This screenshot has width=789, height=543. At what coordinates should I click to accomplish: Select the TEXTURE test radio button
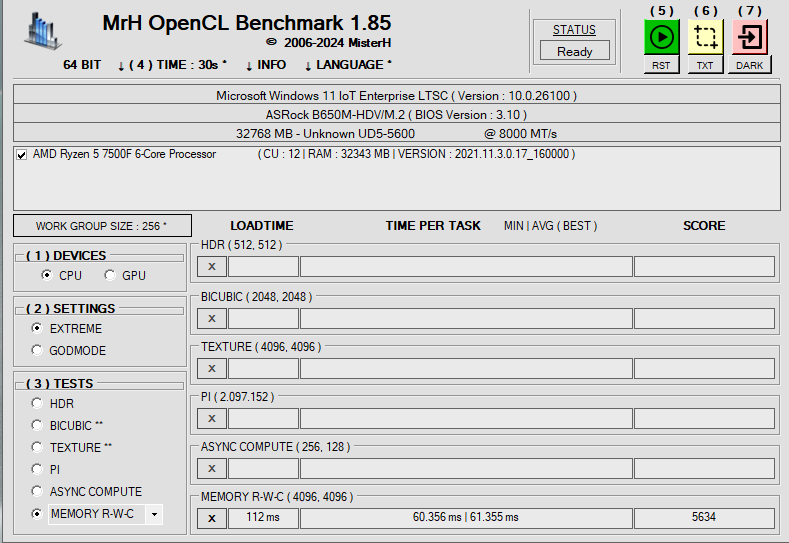coord(37,447)
